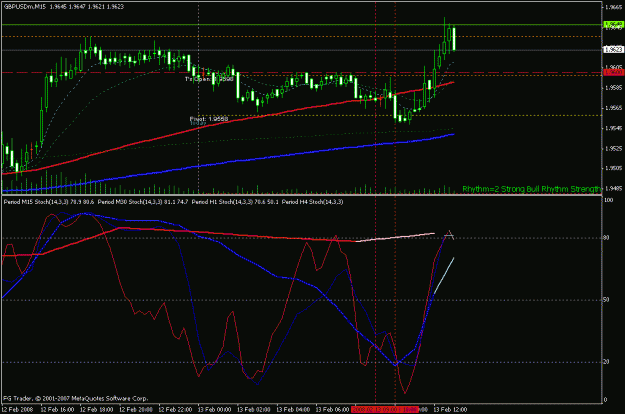
Task: Click the 13 Feb 02:00 time axis label
Action: click(x=253, y=409)
